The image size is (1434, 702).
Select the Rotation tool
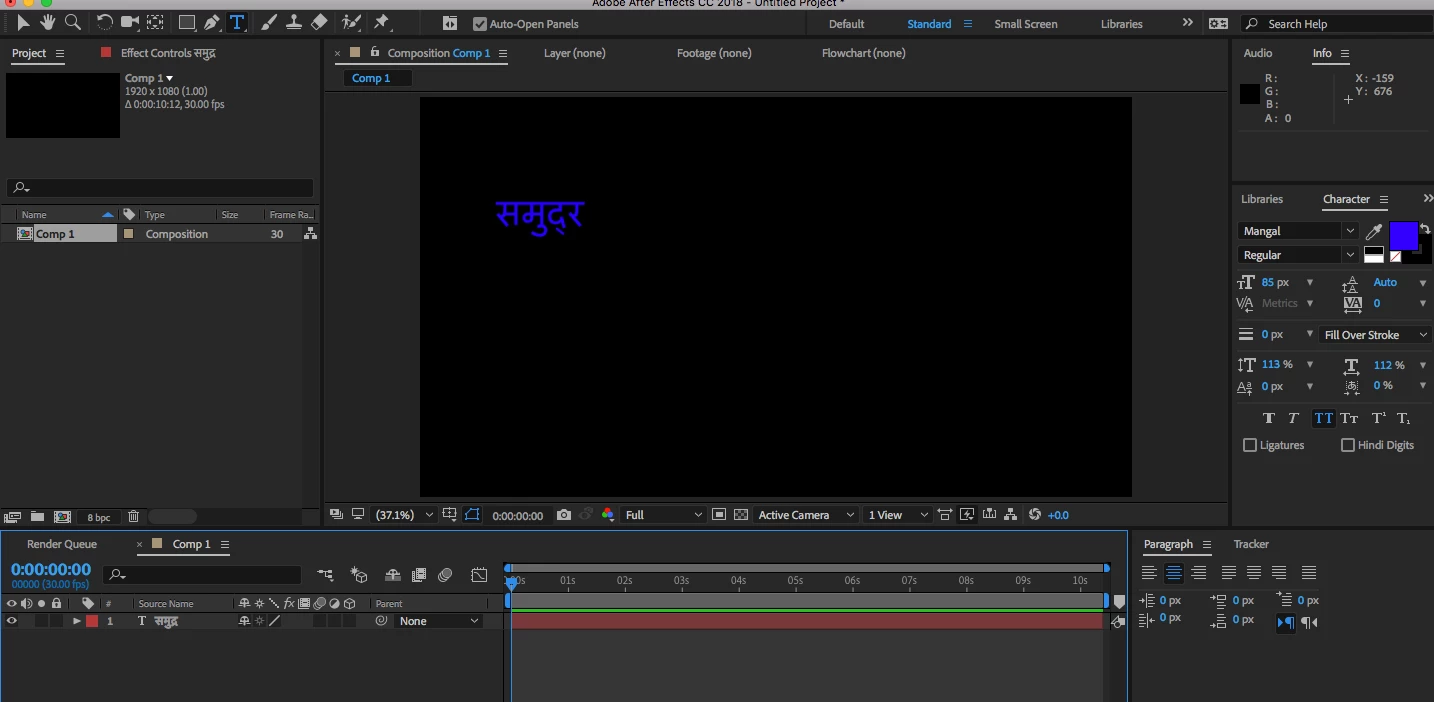[105, 22]
